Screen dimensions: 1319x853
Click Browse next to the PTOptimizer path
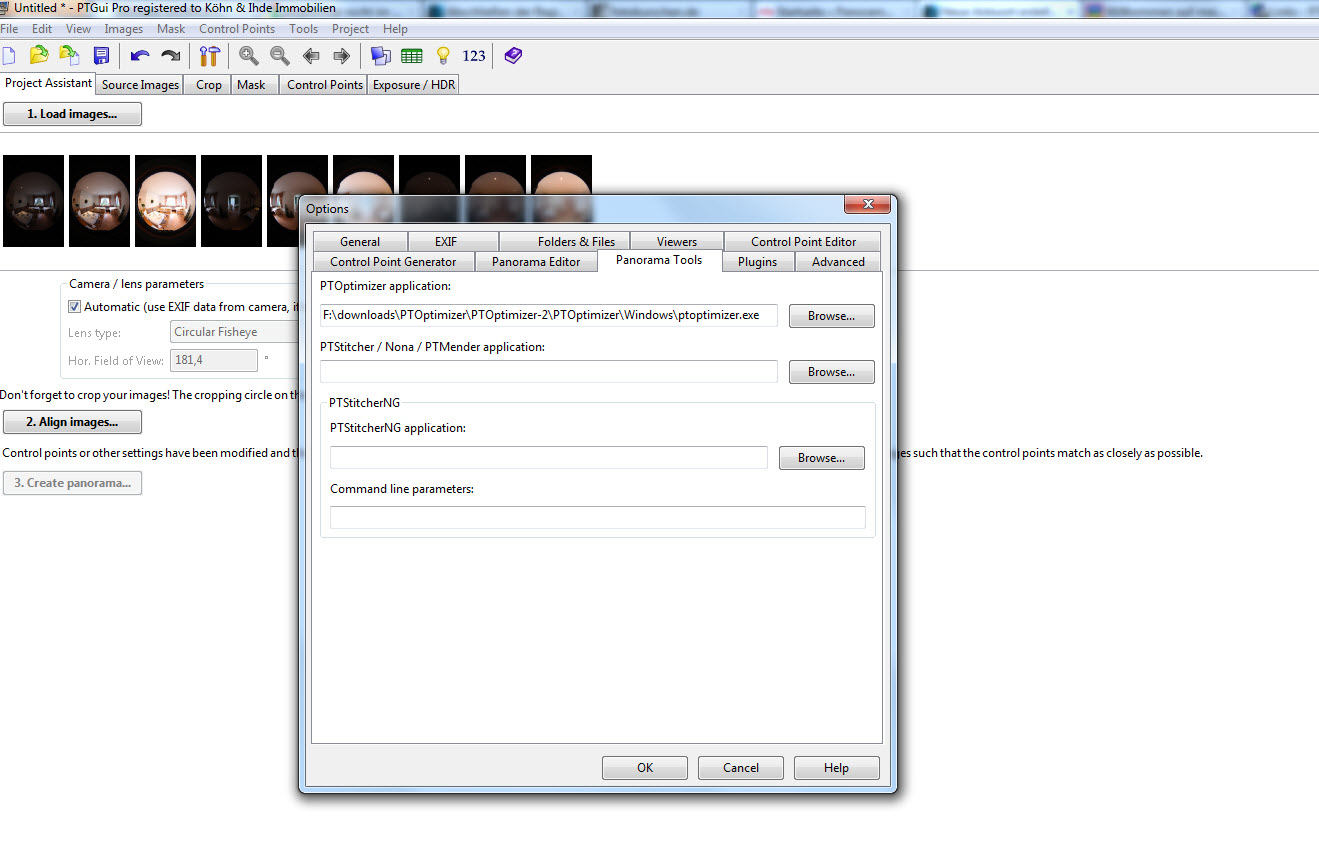(x=831, y=316)
